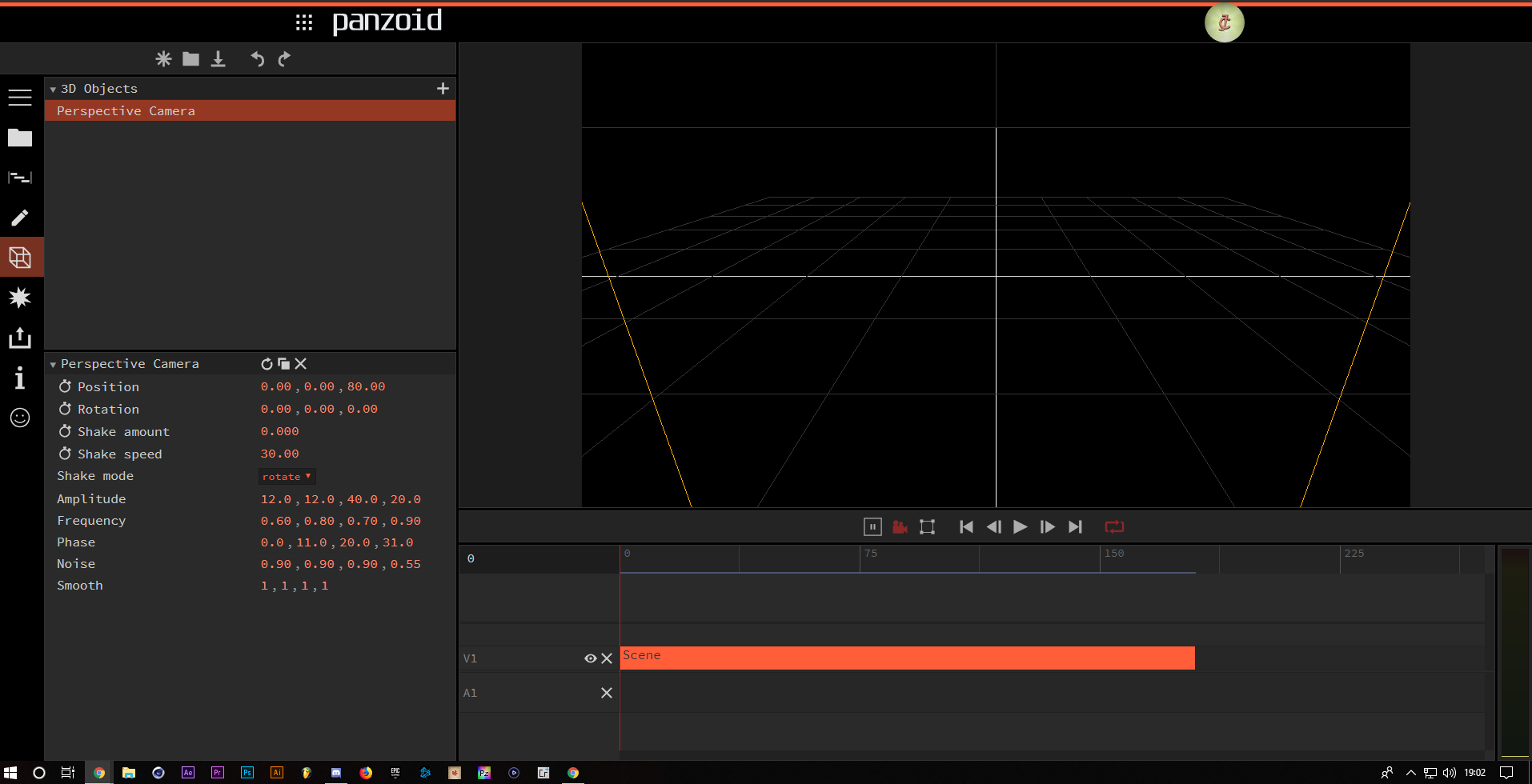Screen dimensions: 1532x784
Task: Open the apps grid menu beside logo
Action: pyautogui.click(x=304, y=22)
